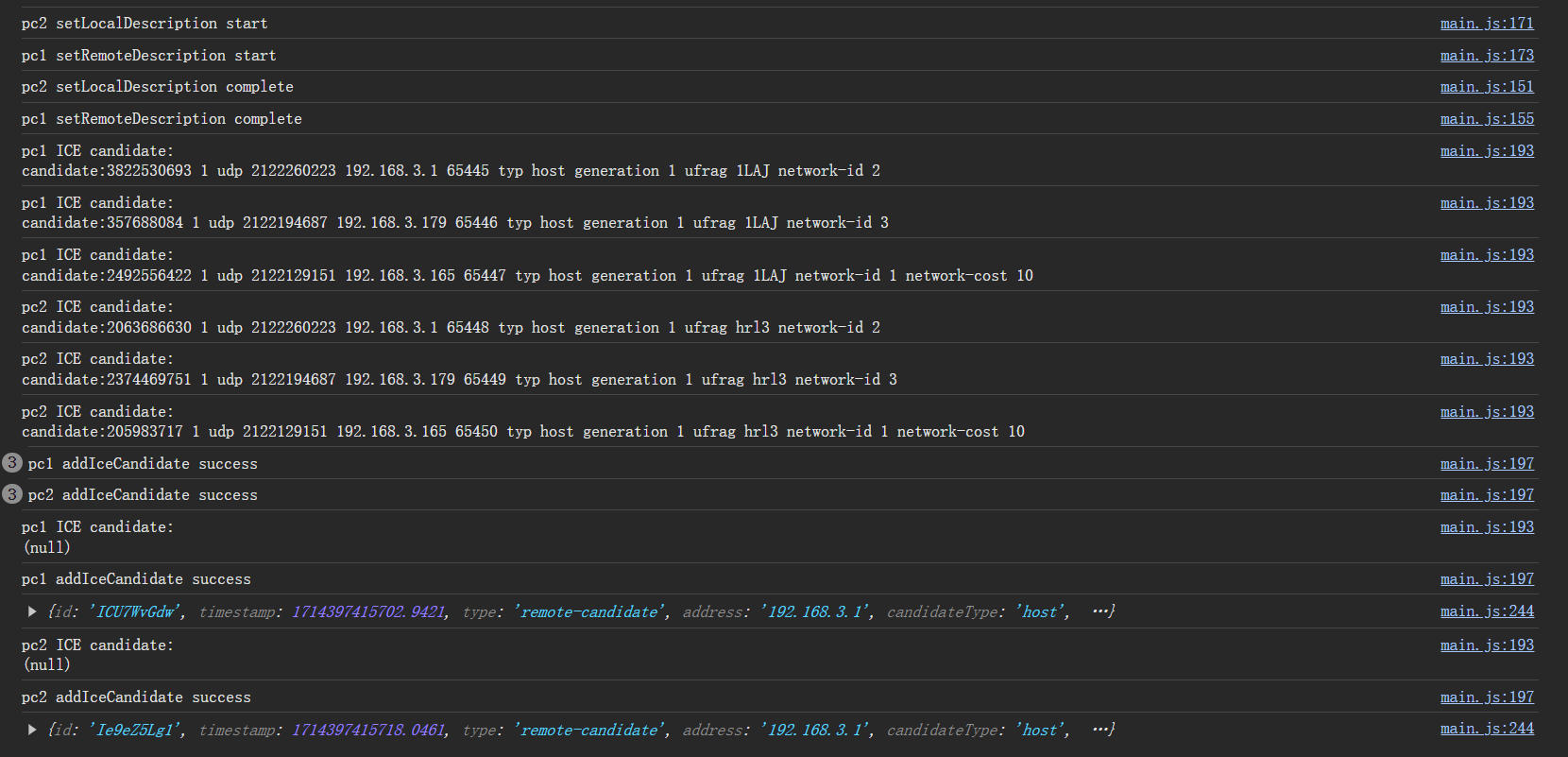The width and height of the screenshot is (1568, 757).
Task: Click ungrouped 'pc1 addIceCandidate success' line
Action: click(x=136, y=578)
